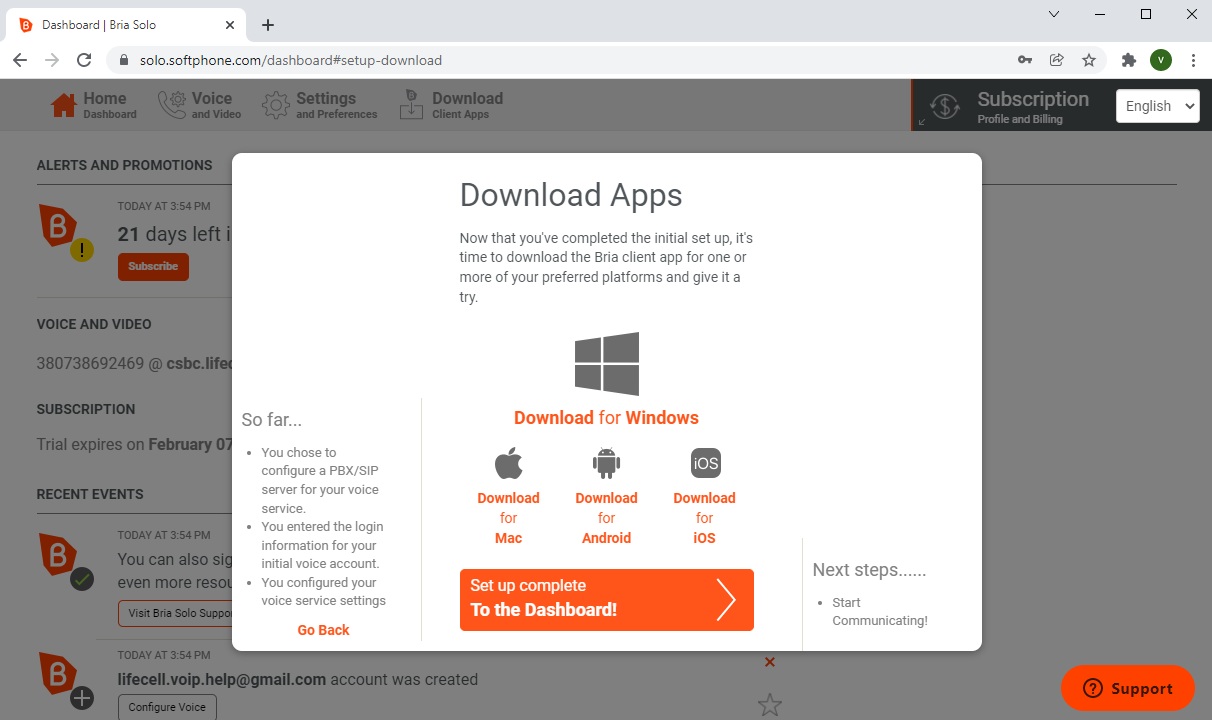Image resolution: width=1212 pixels, height=720 pixels.
Task: Share this page via the share icon
Action: (x=1057, y=60)
